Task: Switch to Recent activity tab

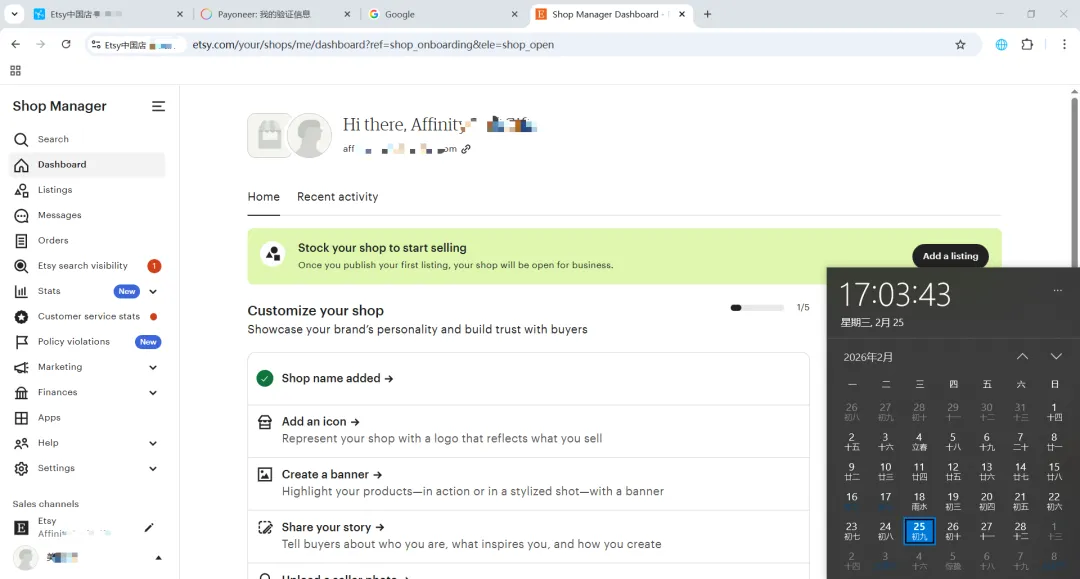Action: coord(338,197)
